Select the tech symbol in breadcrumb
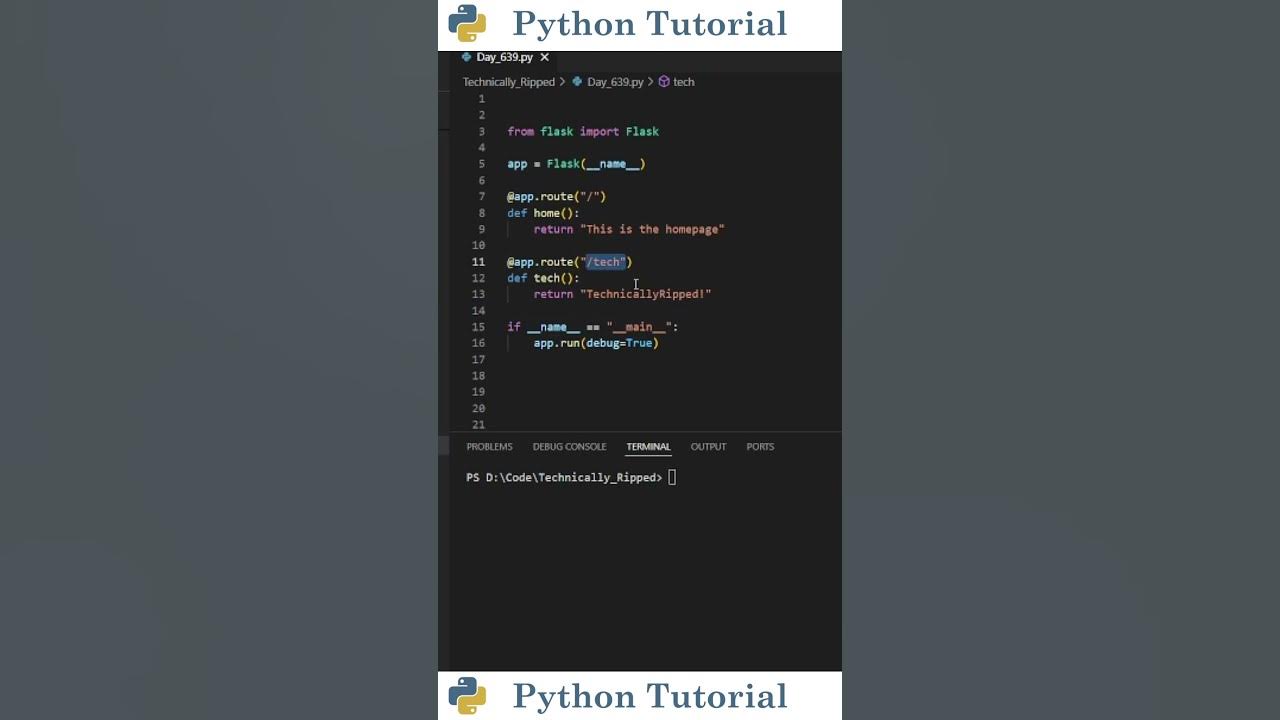The height and width of the screenshot is (720, 1280). pos(684,82)
